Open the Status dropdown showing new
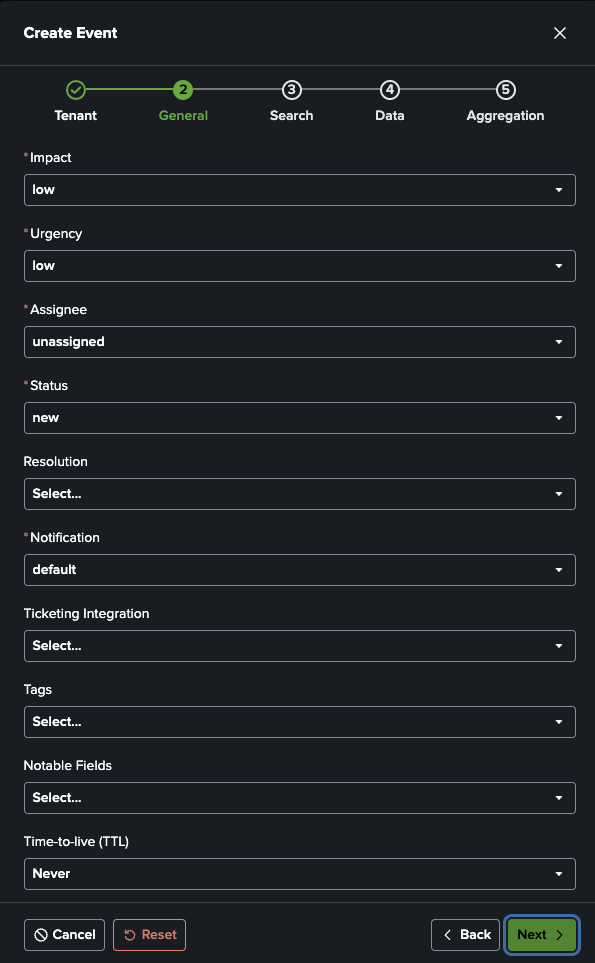Viewport: 595px width, 963px height. (300, 418)
